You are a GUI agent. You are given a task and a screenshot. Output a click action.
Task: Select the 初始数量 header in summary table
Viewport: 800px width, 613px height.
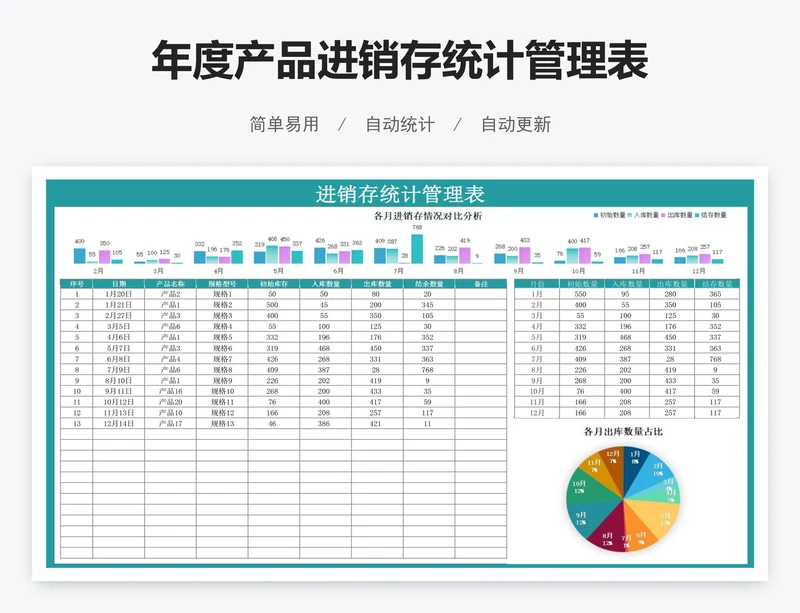[582, 284]
